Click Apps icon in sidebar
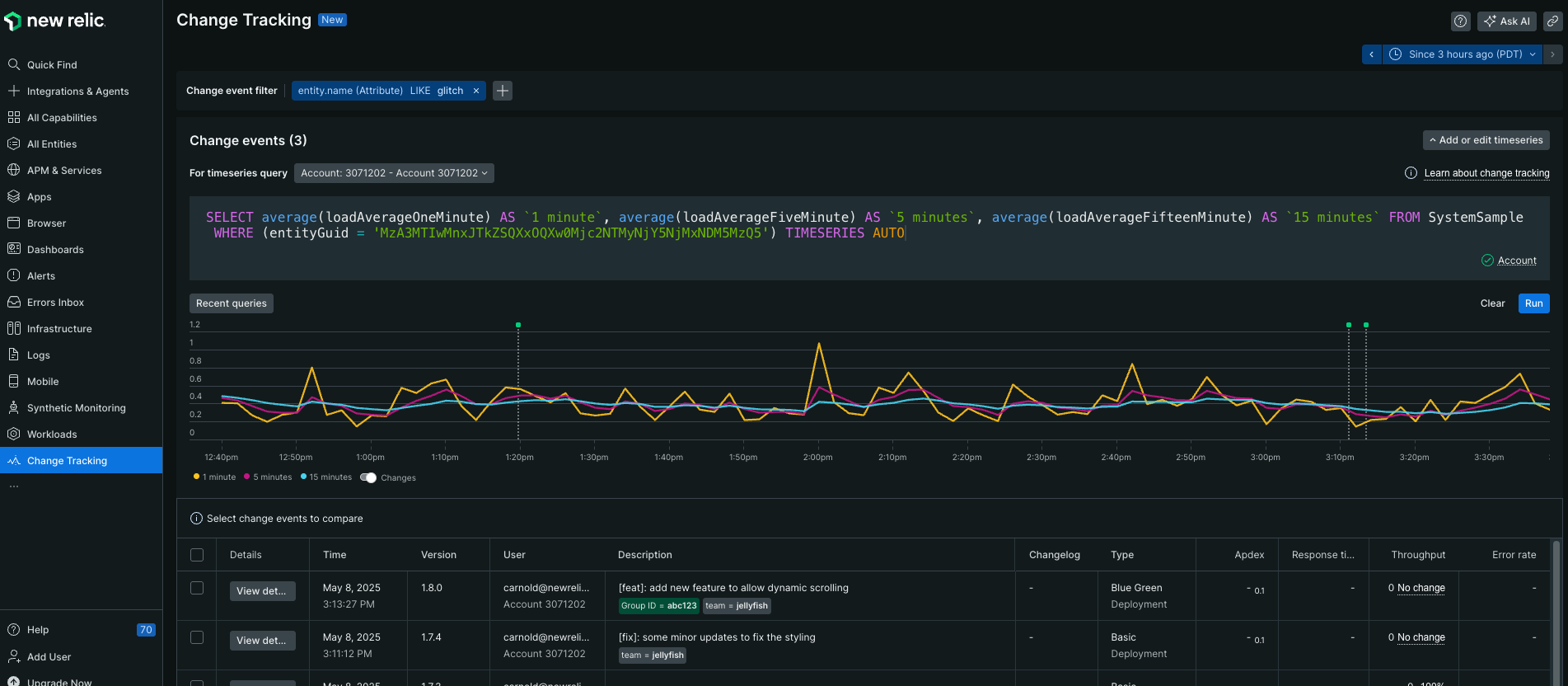This screenshot has height=686, width=1568. click(14, 196)
